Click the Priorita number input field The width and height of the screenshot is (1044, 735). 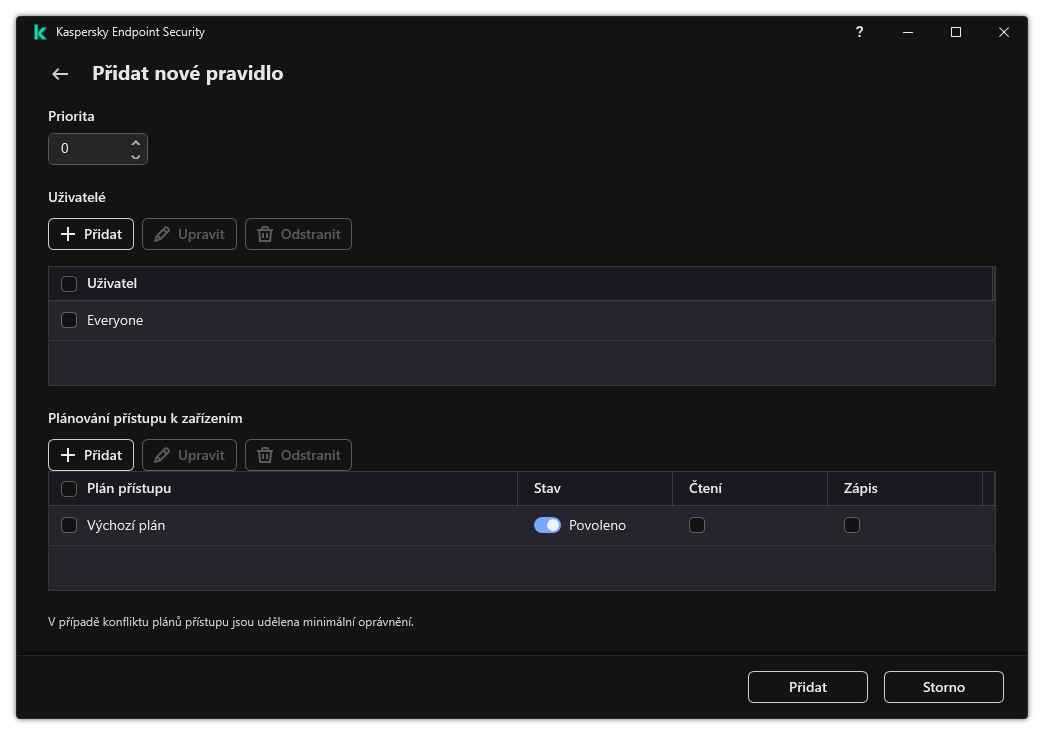tap(90, 149)
